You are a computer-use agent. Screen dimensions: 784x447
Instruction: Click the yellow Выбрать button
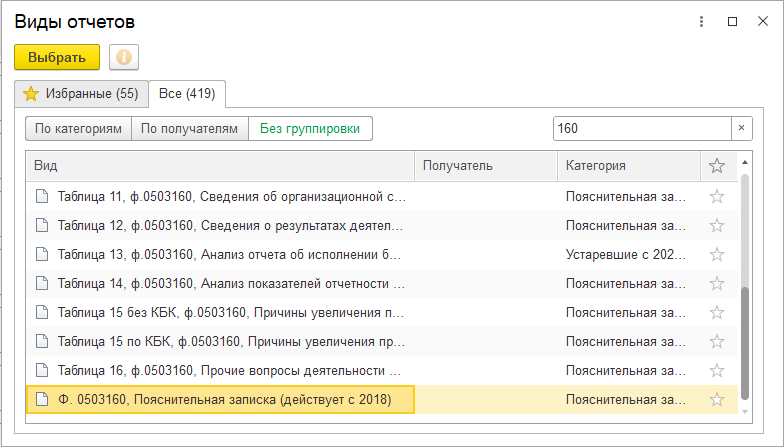coord(57,57)
